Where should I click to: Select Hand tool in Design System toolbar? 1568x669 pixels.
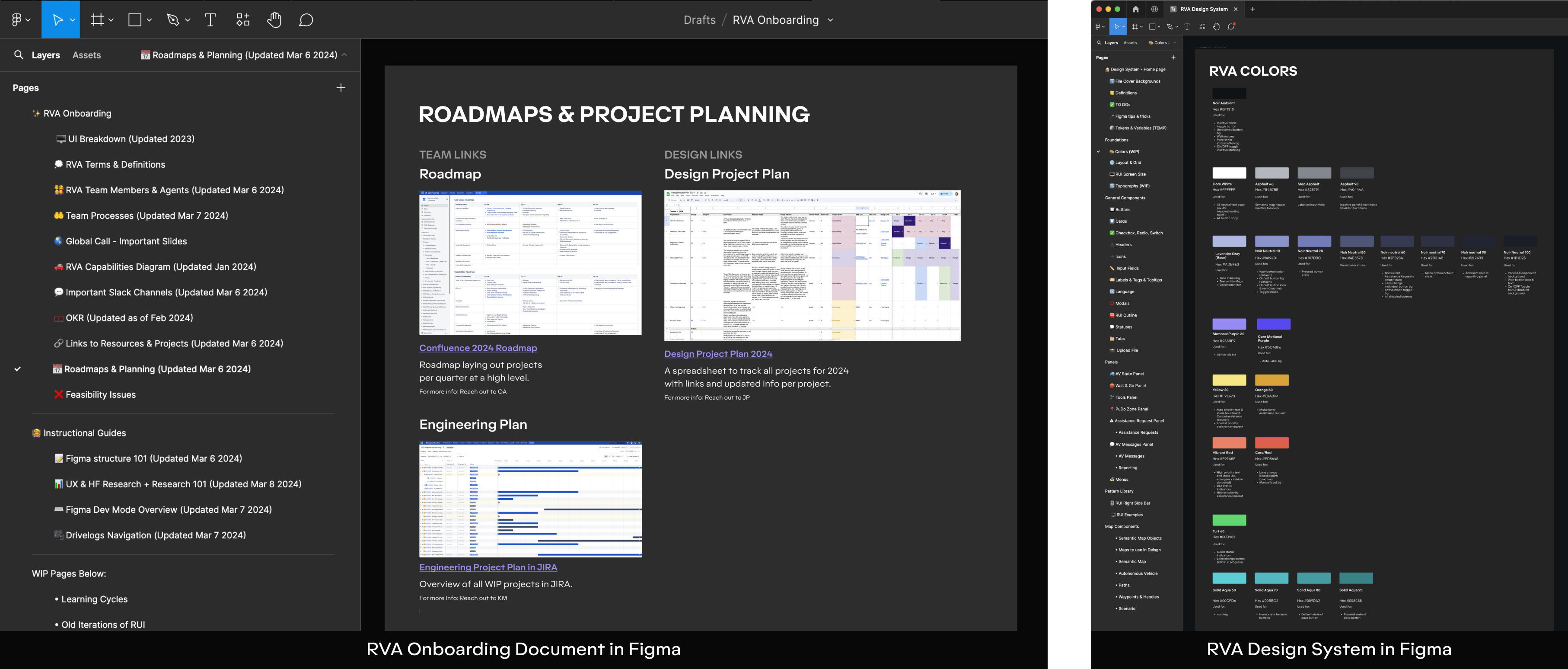(1216, 27)
